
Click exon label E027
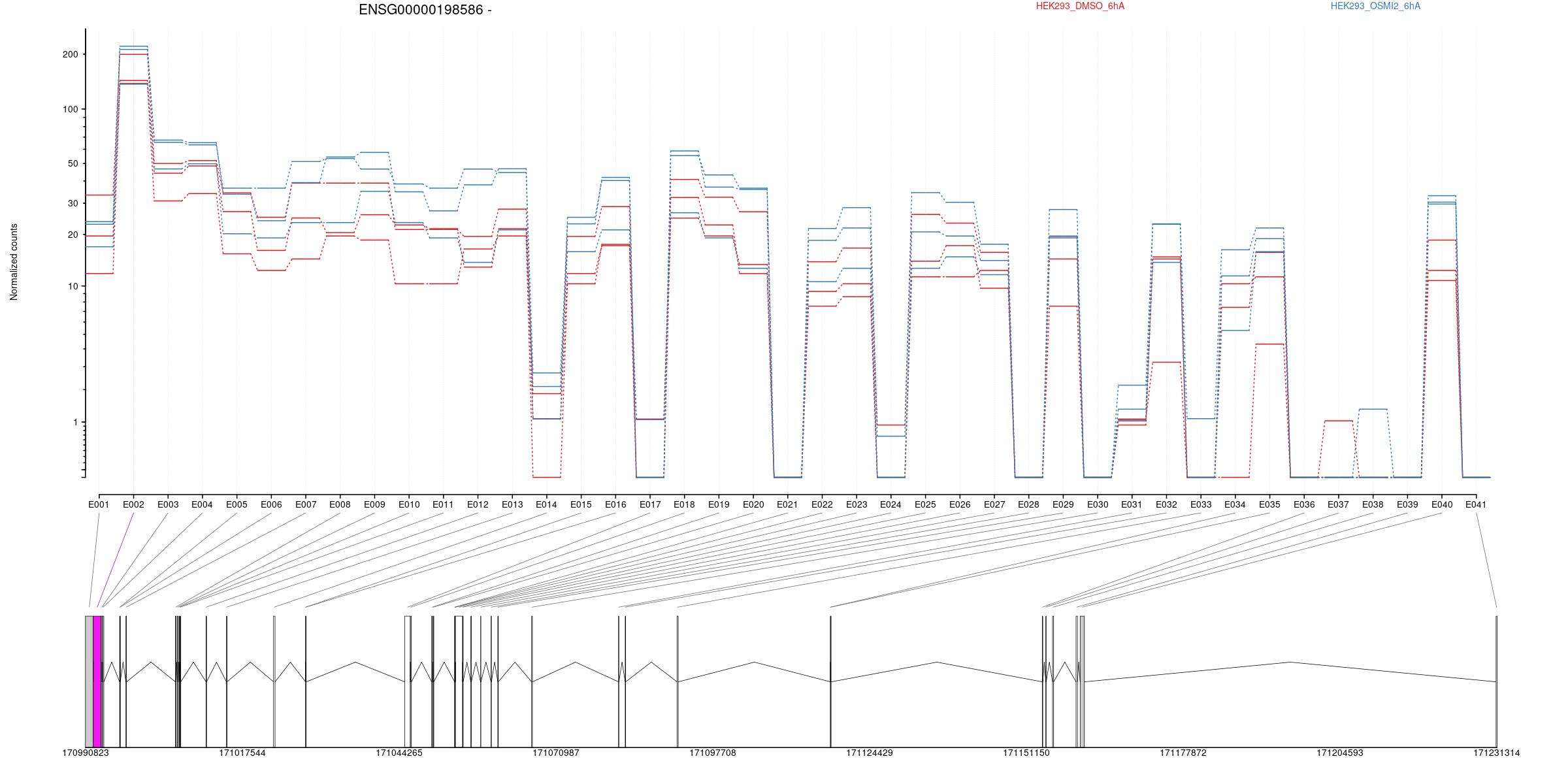(x=994, y=505)
